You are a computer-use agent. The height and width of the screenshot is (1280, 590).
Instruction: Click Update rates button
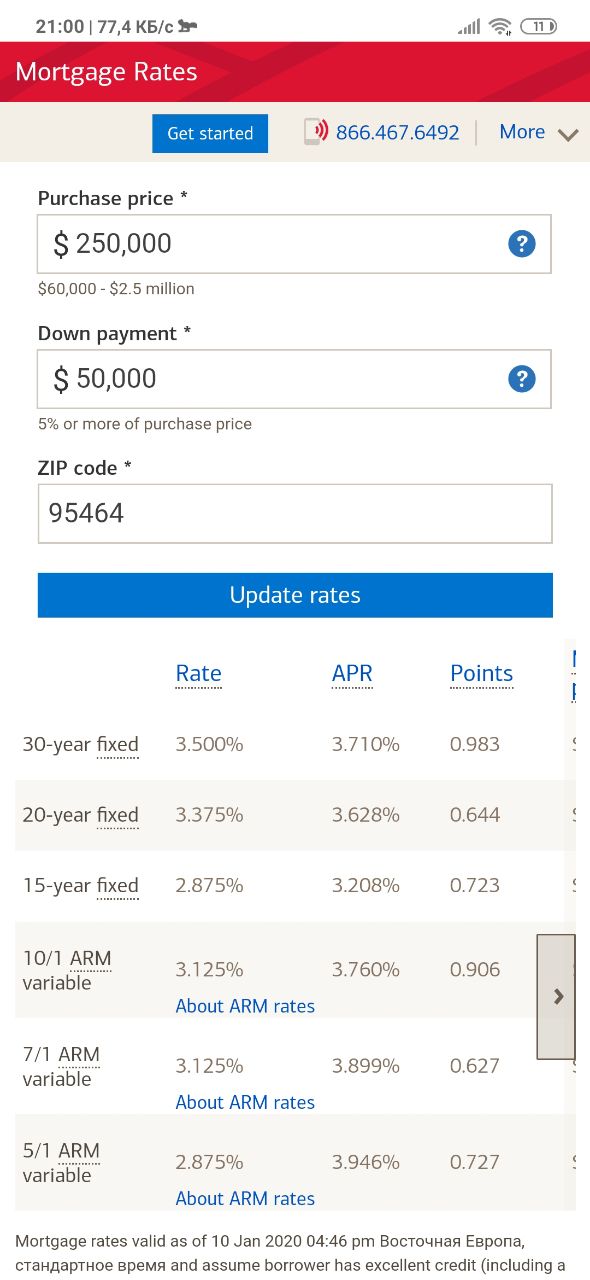[295, 595]
